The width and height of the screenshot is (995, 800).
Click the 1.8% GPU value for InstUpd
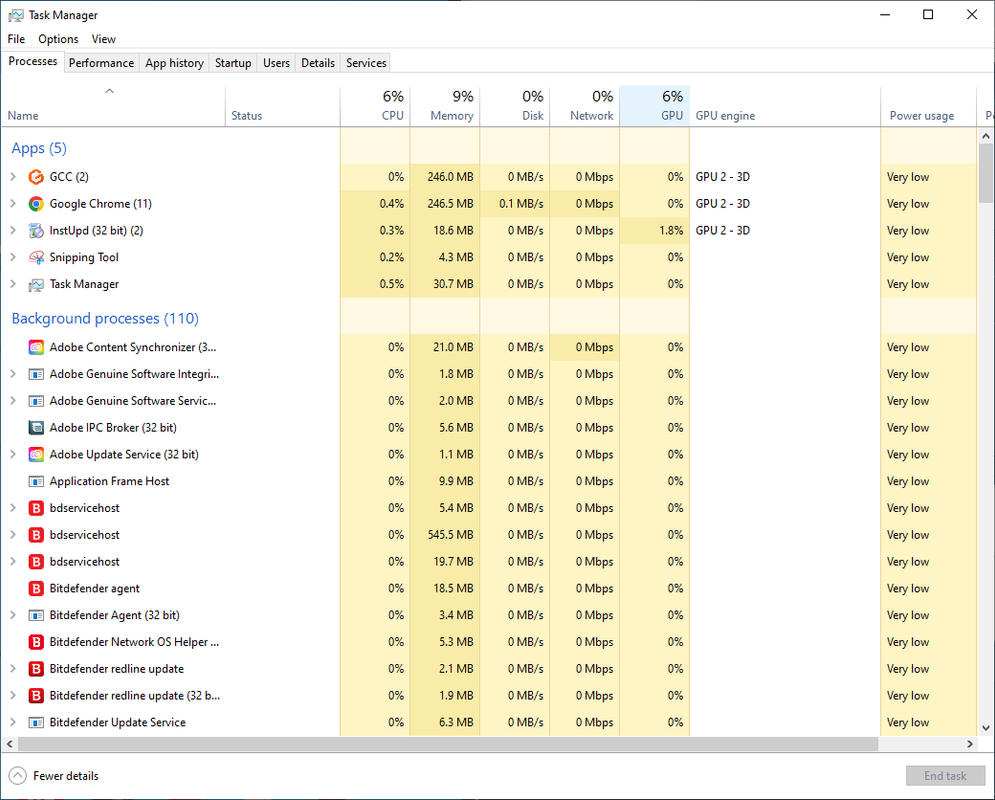click(671, 230)
